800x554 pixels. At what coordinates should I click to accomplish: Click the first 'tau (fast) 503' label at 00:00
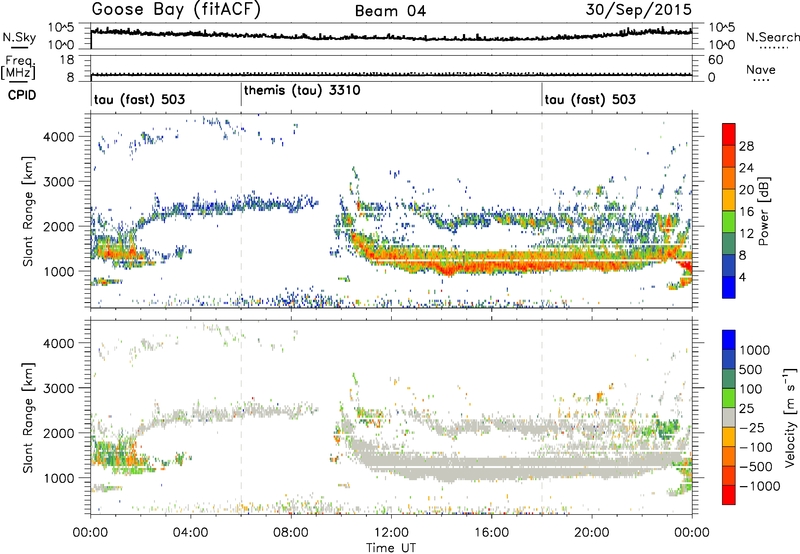pyautogui.click(x=139, y=99)
